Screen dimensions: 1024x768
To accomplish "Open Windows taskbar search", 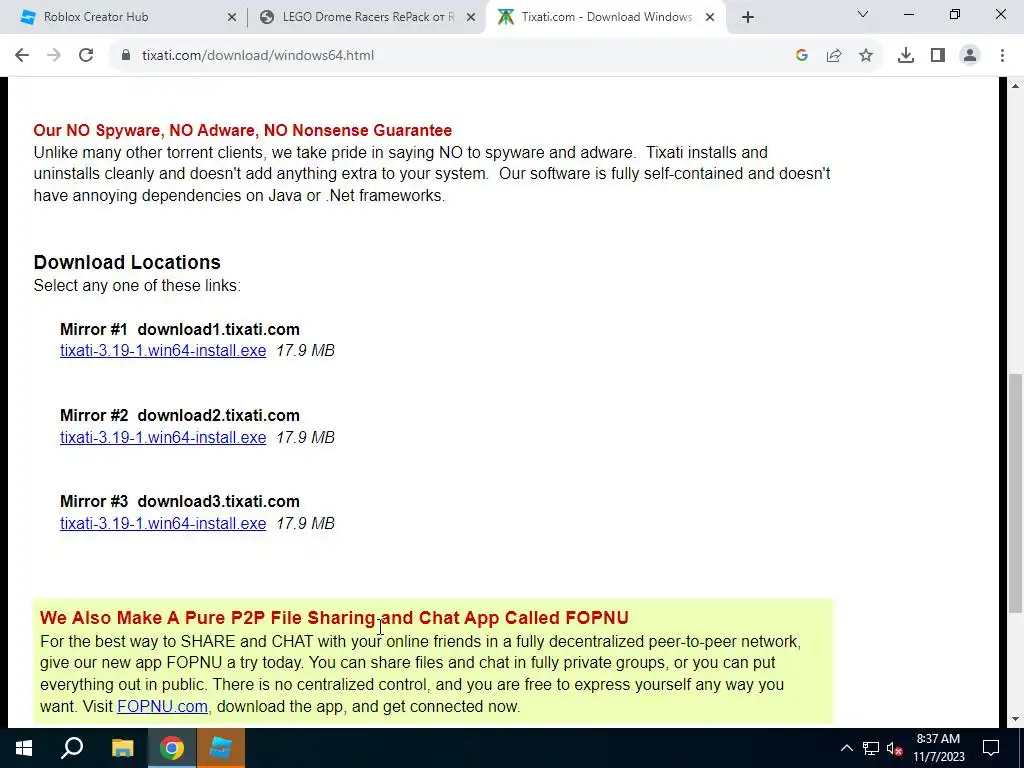I will click(72, 748).
